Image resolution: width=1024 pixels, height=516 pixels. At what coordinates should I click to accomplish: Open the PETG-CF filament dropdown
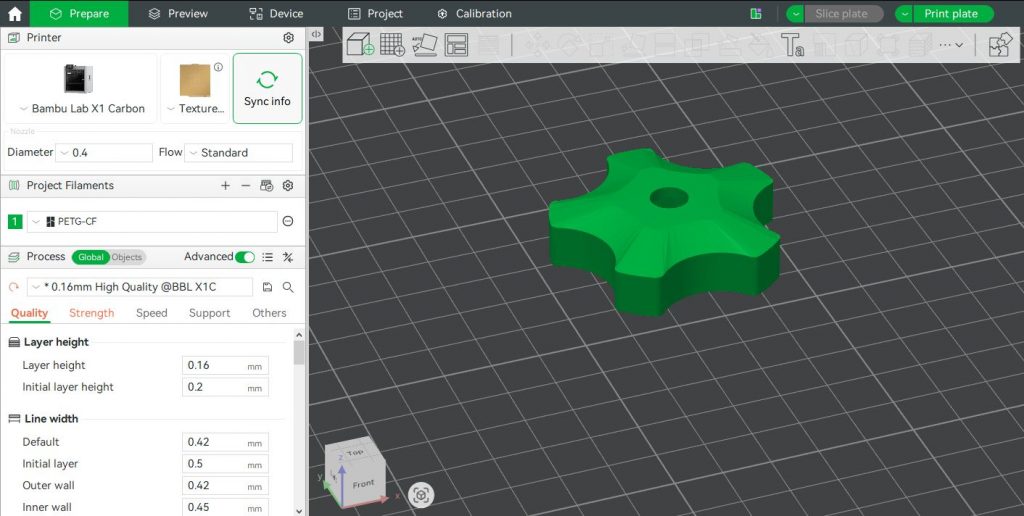(150, 222)
